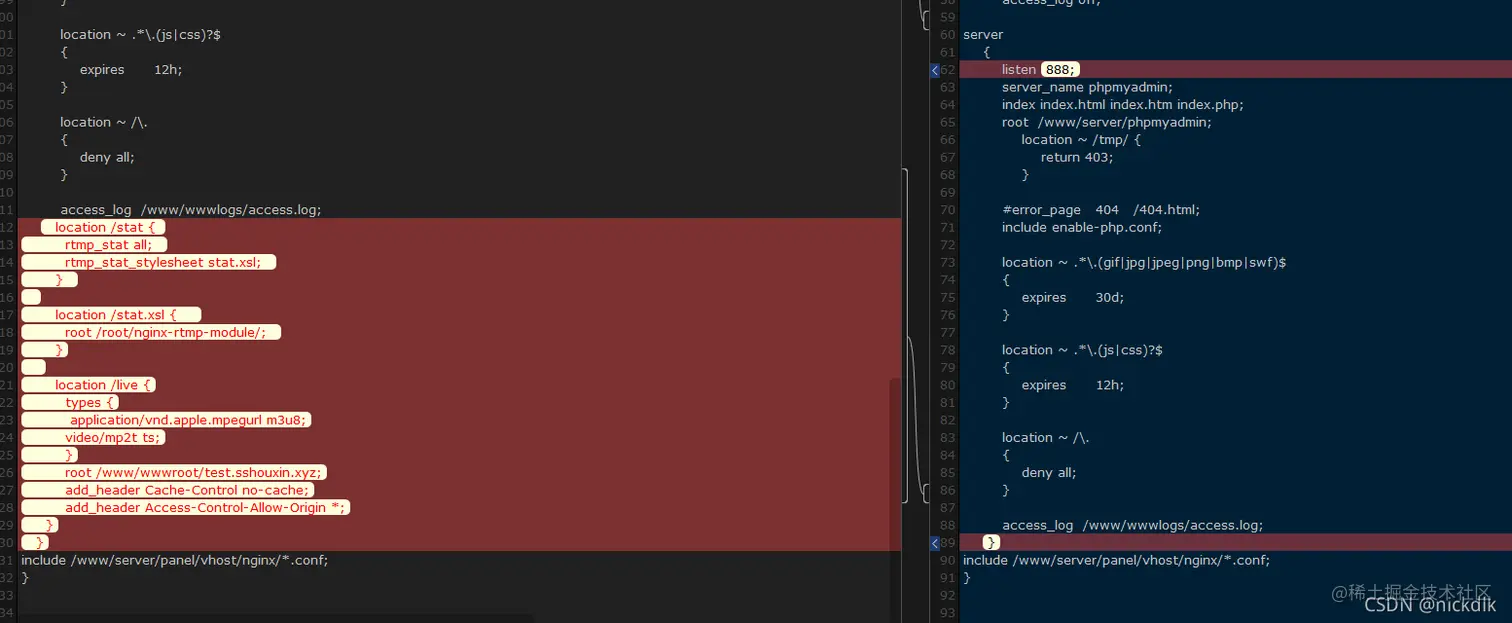
Task: Click left pane js|css location line
Action: (x=140, y=35)
